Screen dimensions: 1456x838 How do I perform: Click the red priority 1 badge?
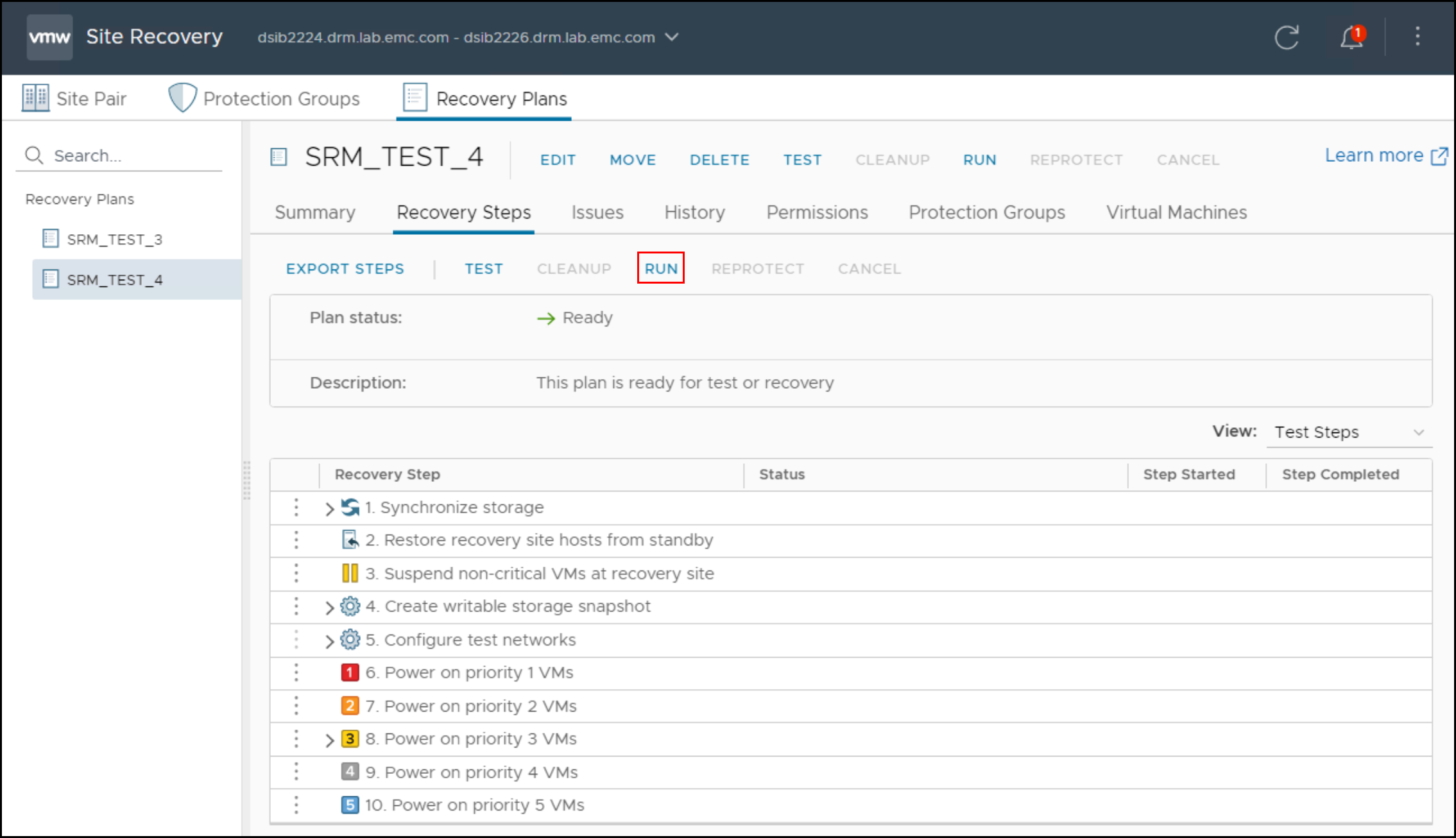click(x=350, y=672)
